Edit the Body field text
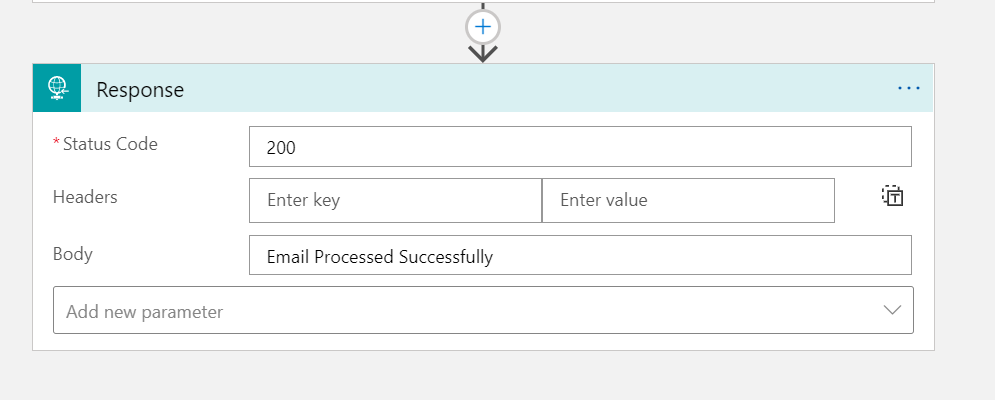 tap(580, 256)
